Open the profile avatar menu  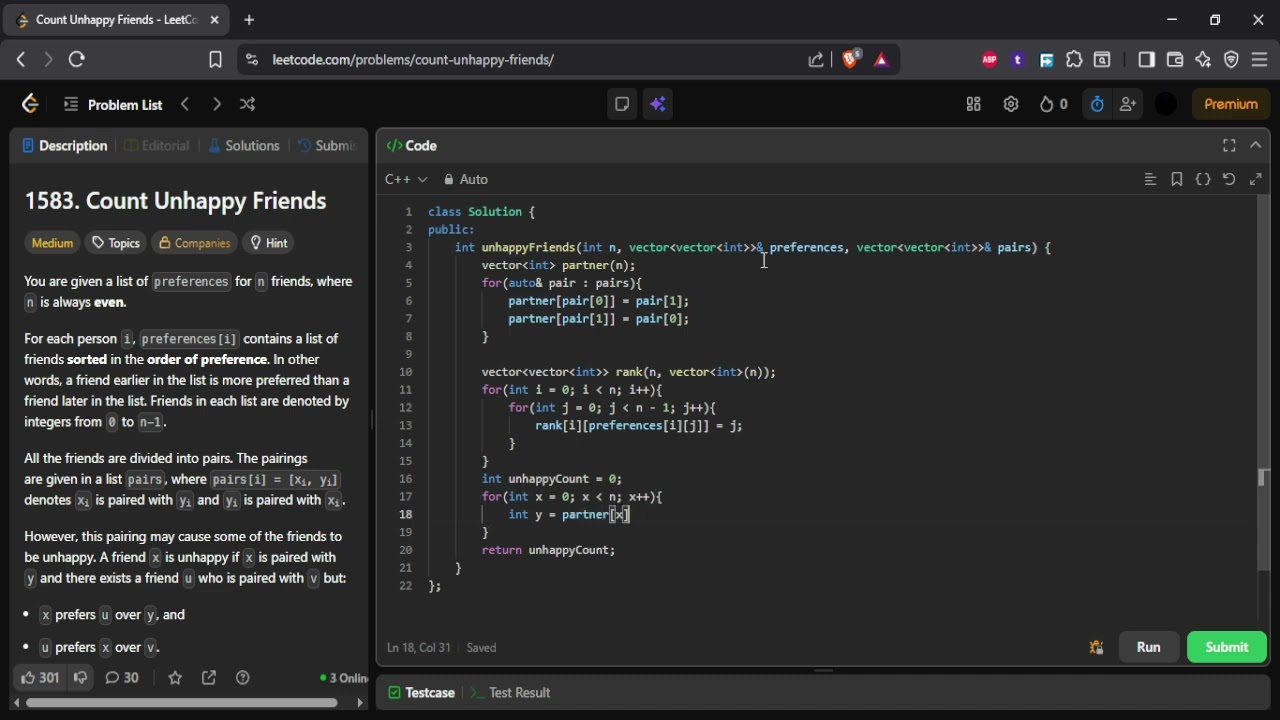coord(1166,104)
